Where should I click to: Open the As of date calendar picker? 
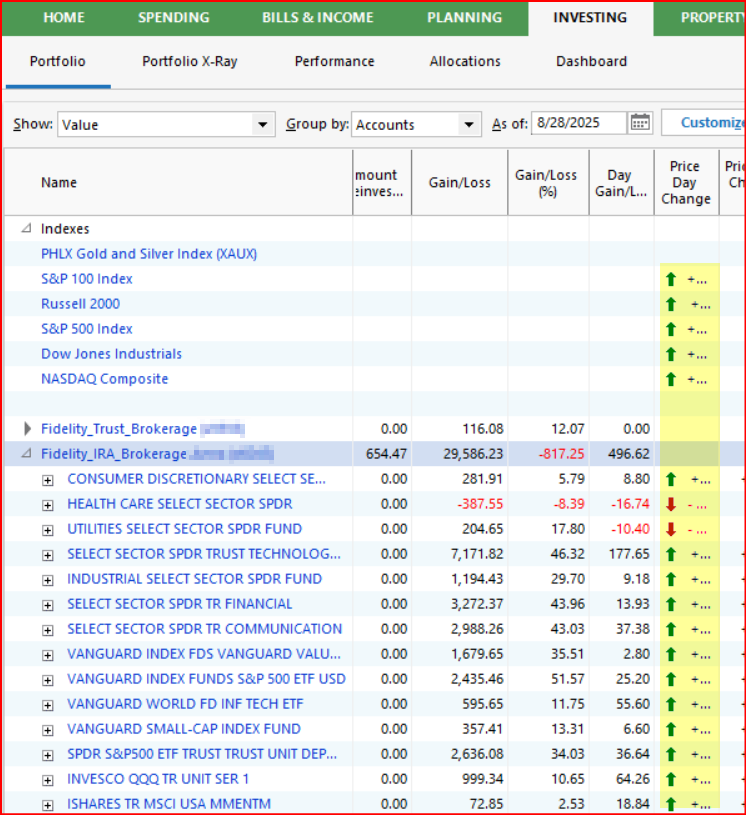point(639,123)
